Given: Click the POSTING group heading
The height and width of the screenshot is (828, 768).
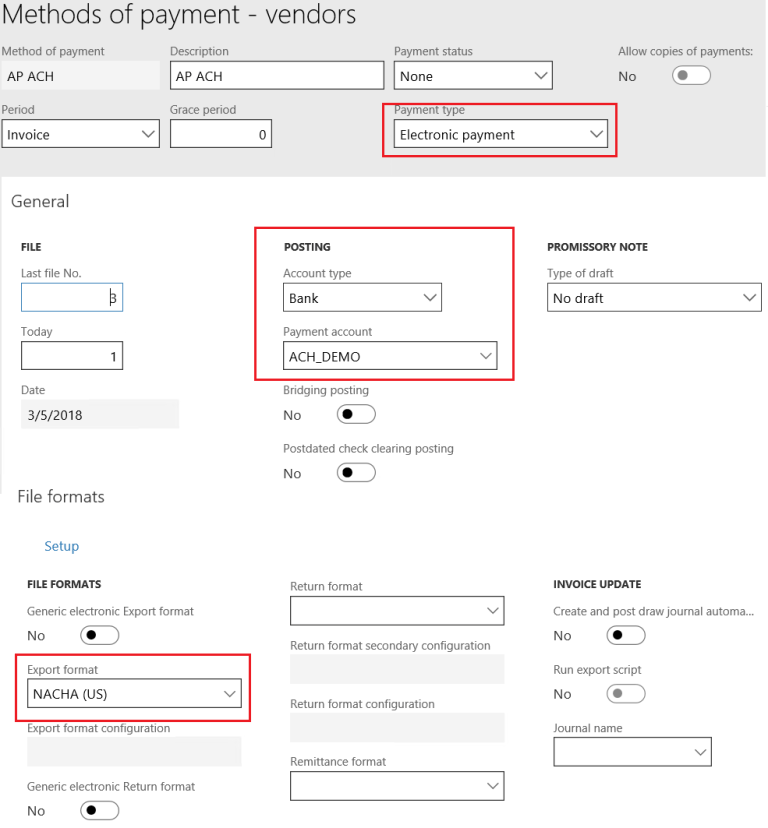Looking at the screenshot, I should [307, 247].
